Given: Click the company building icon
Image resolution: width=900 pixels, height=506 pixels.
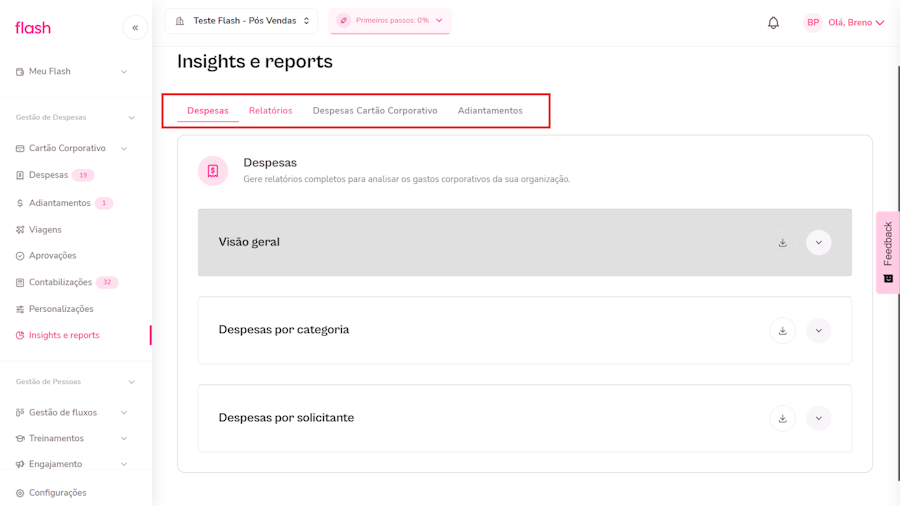Looking at the screenshot, I should (180, 21).
